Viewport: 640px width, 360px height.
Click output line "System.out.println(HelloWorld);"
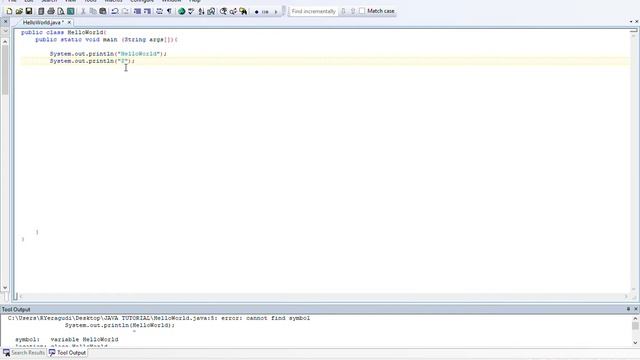pyautogui.click(x=120, y=325)
